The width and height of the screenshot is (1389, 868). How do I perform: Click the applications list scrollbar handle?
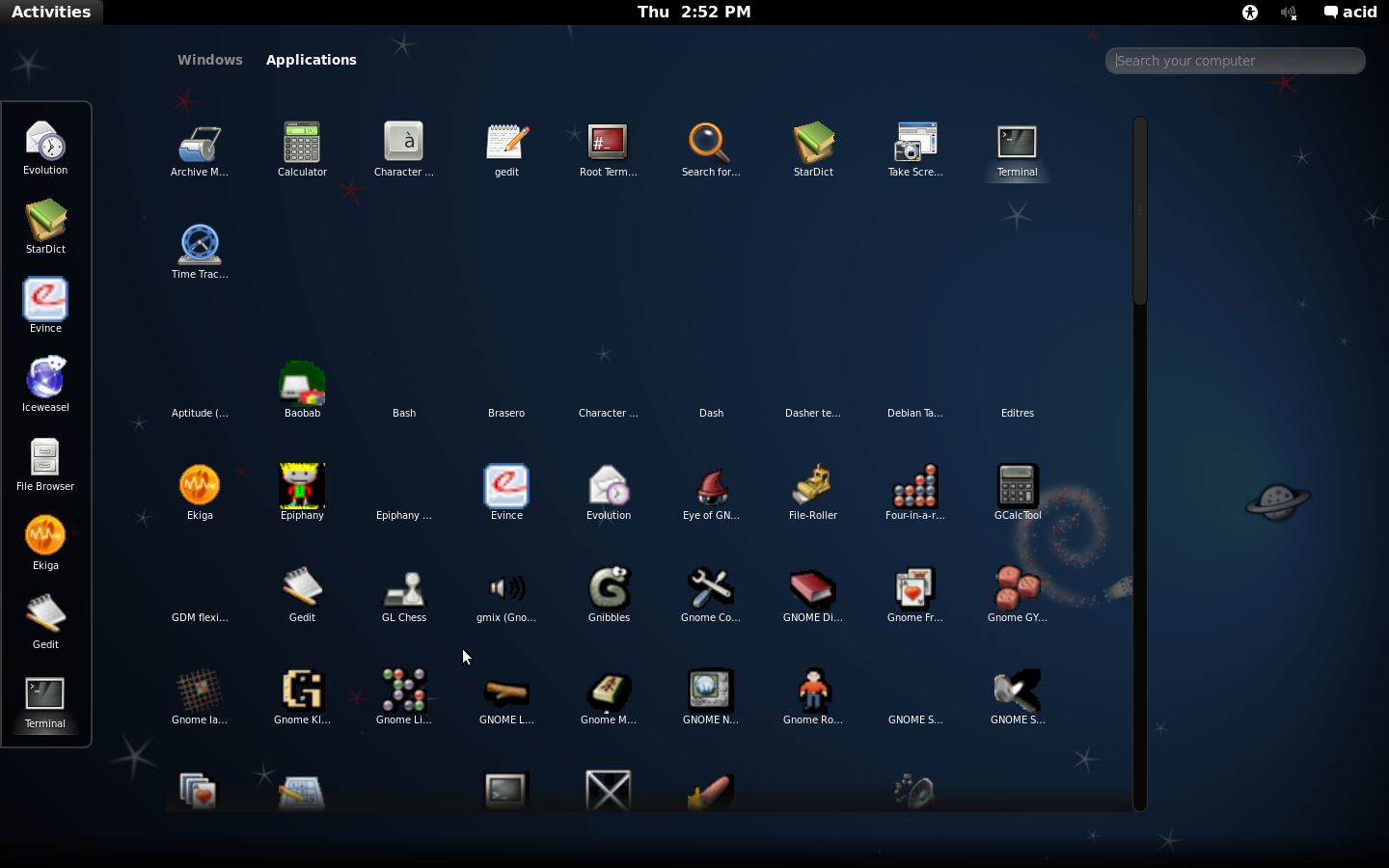pos(1140,211)
